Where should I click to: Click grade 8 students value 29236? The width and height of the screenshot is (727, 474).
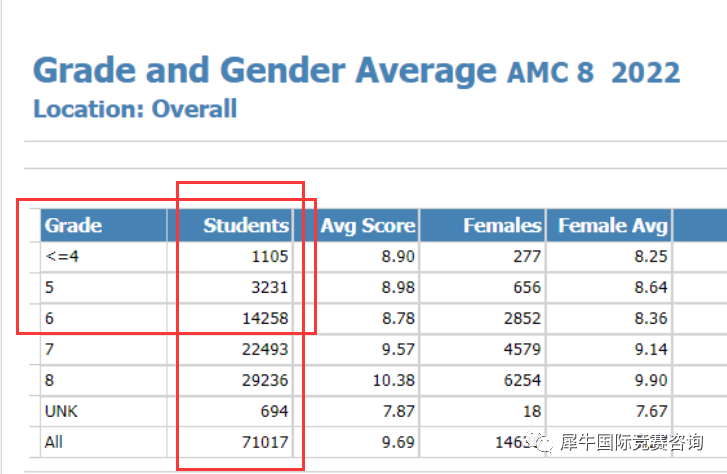(265, 380)
